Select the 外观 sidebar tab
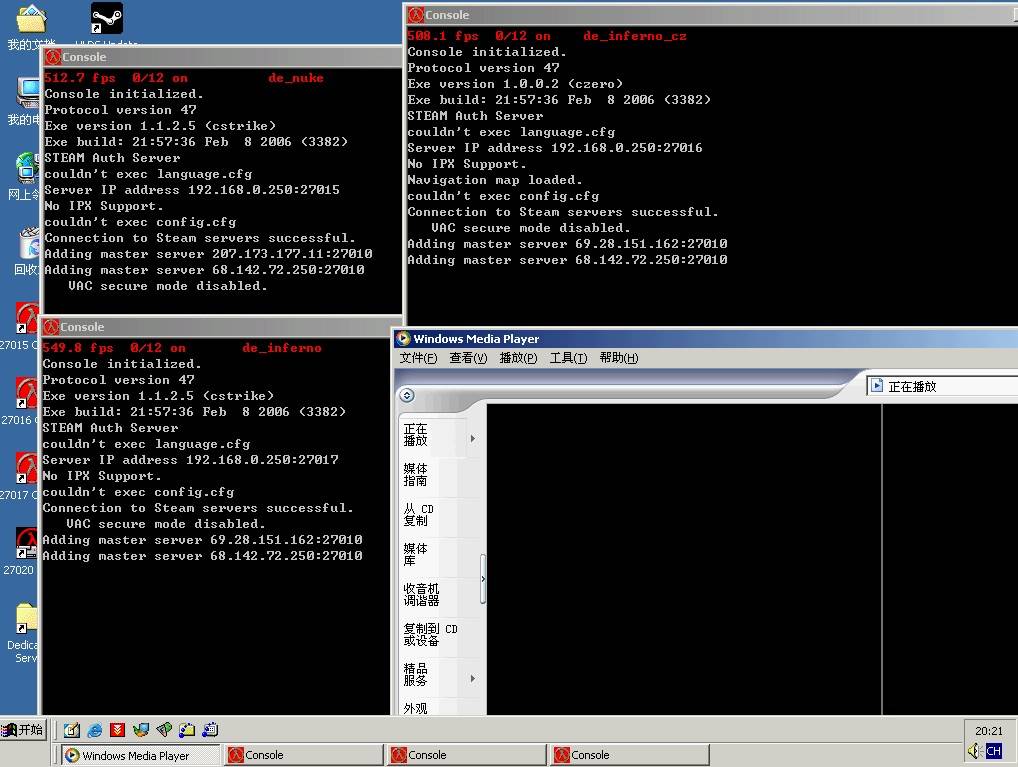Image resolution: width=1018 pixels, height=767 pixels. click(431, 707)
